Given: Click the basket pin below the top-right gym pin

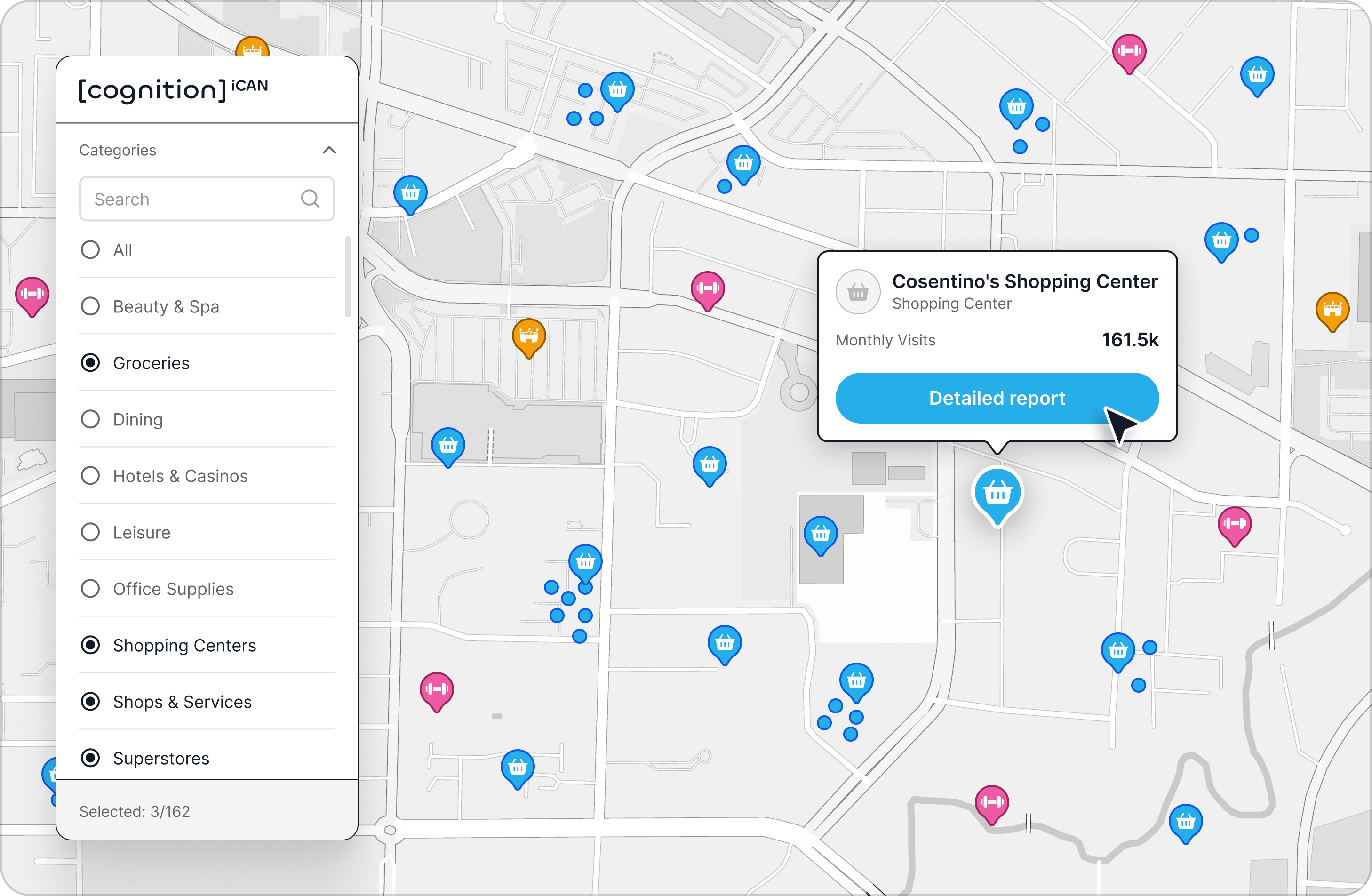Looking at the screenshot, I should click(1016, 108).
